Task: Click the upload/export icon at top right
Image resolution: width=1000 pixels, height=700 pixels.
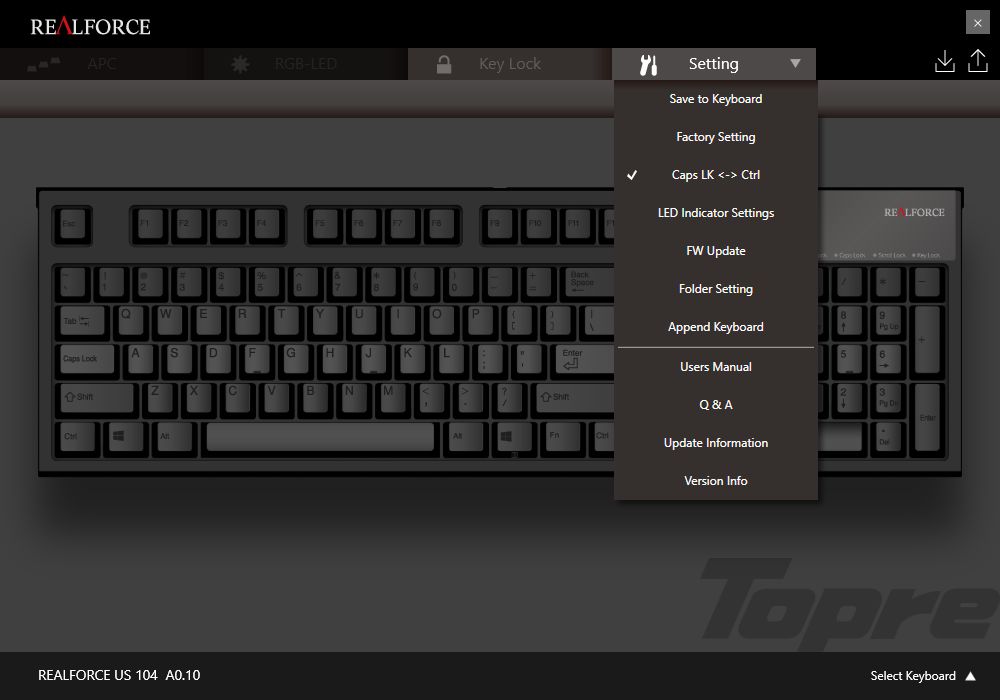Action: 978,61
